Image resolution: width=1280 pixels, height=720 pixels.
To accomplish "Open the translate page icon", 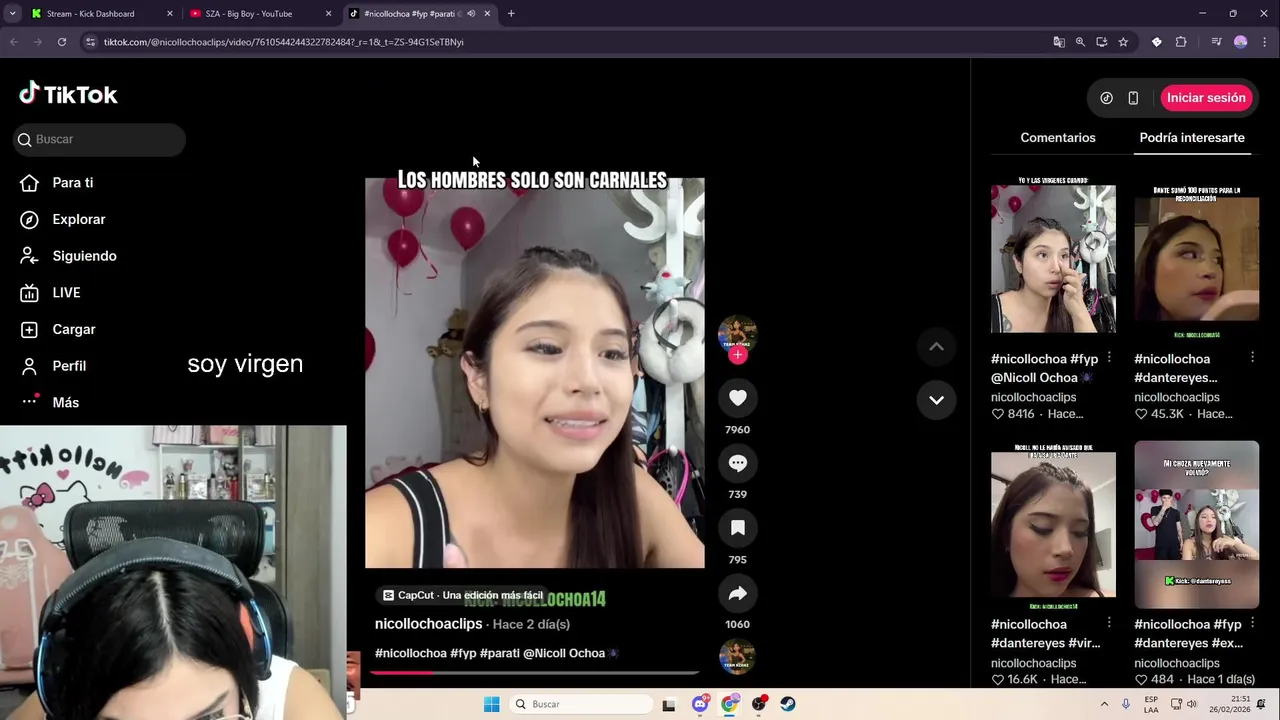I will (1059, 42).
